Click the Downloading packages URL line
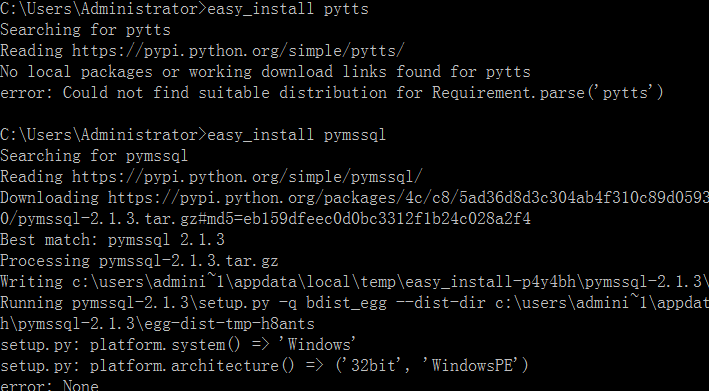Image resolution: width=709 pixels, height=391 pixels. click(x=354, y=198)
